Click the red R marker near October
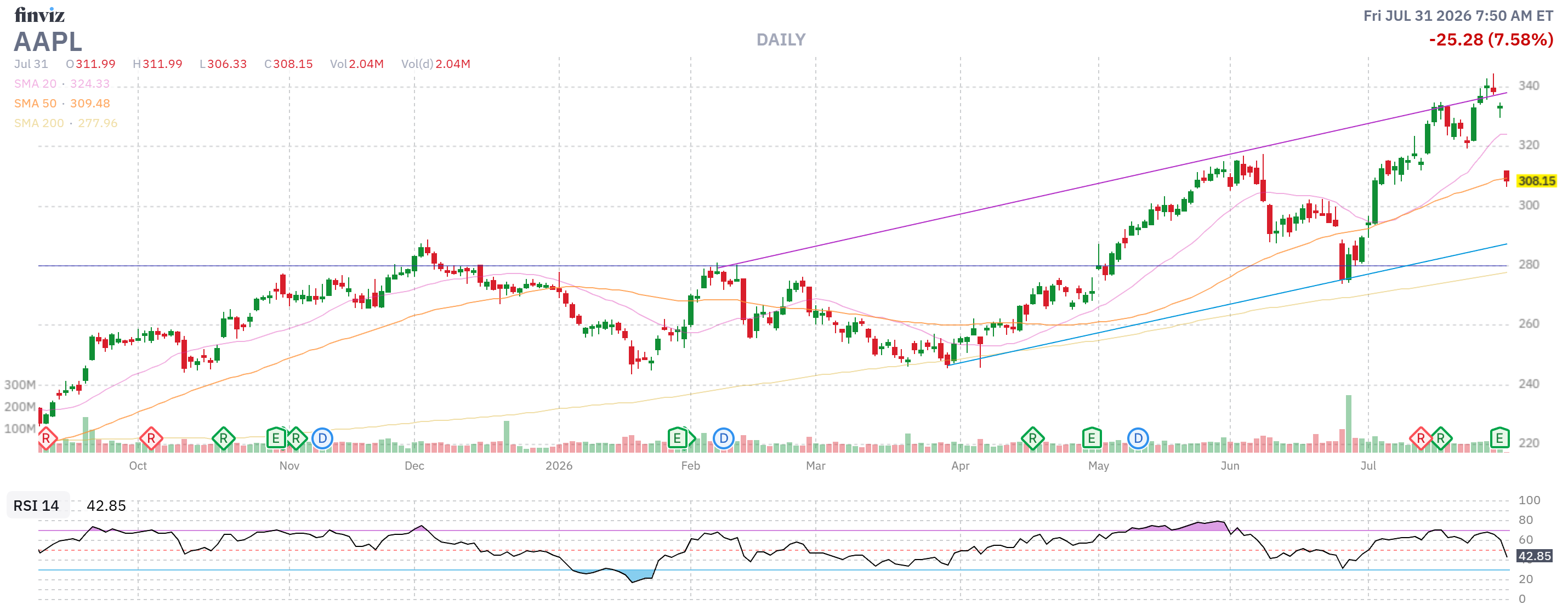Screen dimensions: 1568x616 tap(151, 438)
